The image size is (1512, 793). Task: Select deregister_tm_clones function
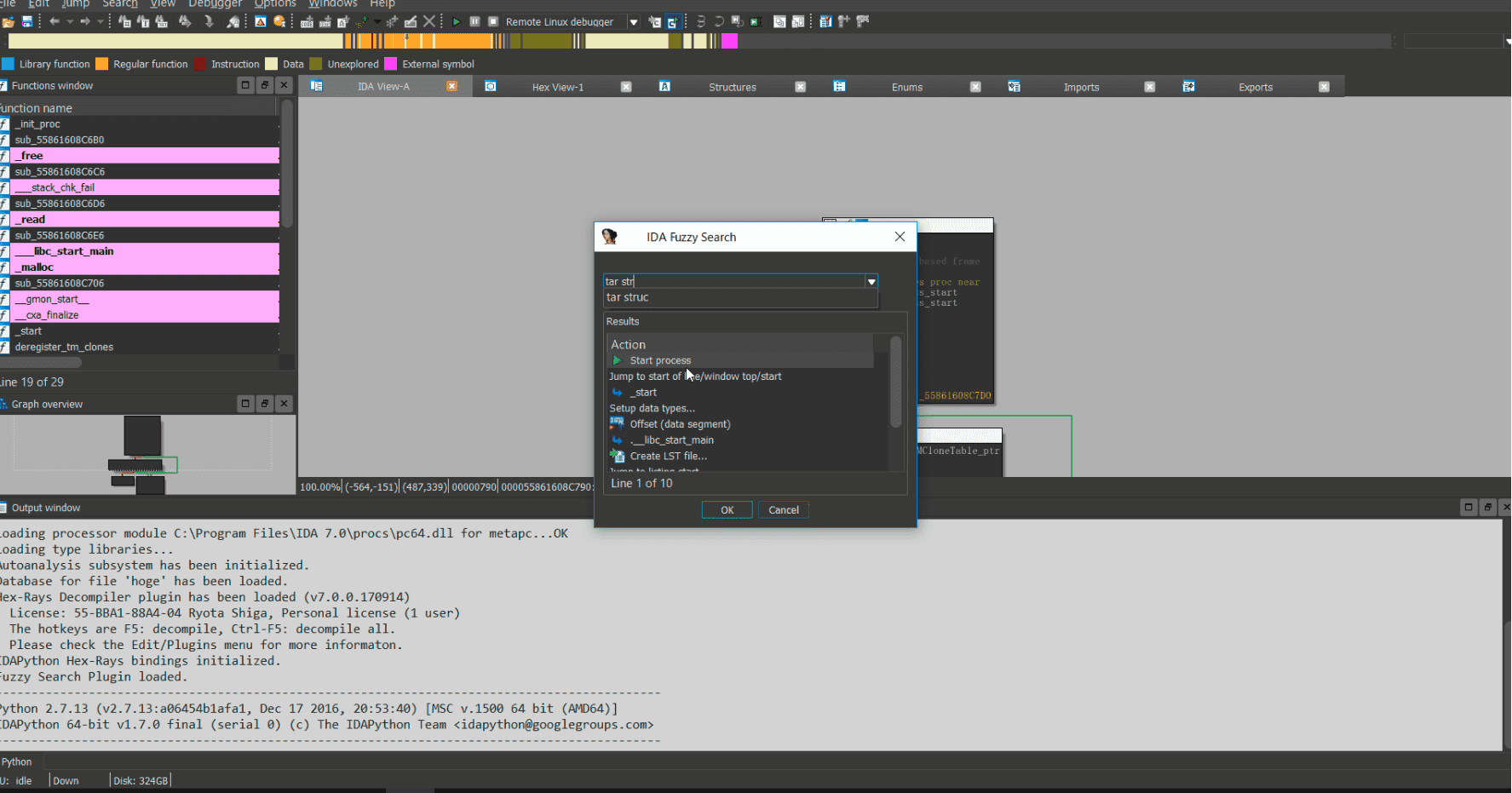(140, 347)
